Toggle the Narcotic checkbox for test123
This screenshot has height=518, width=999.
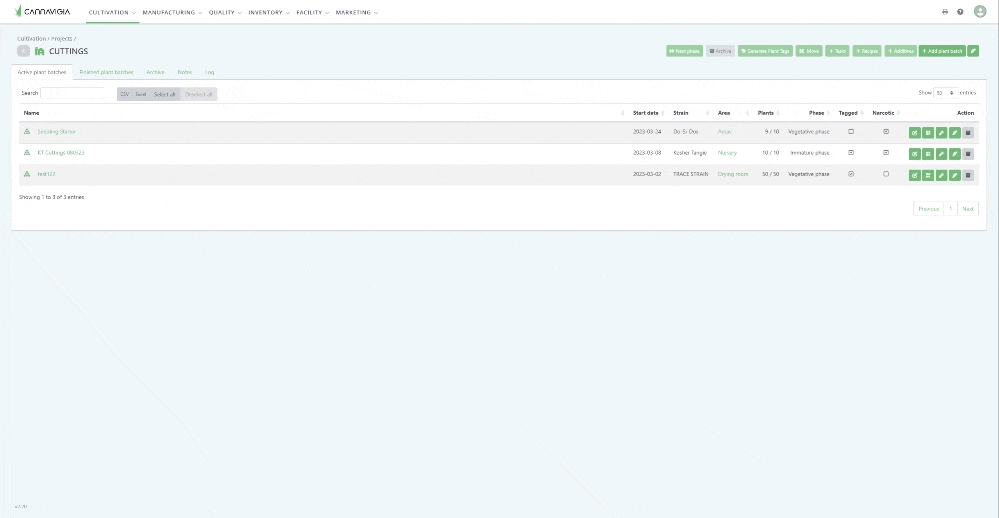(x=886, y=174)
